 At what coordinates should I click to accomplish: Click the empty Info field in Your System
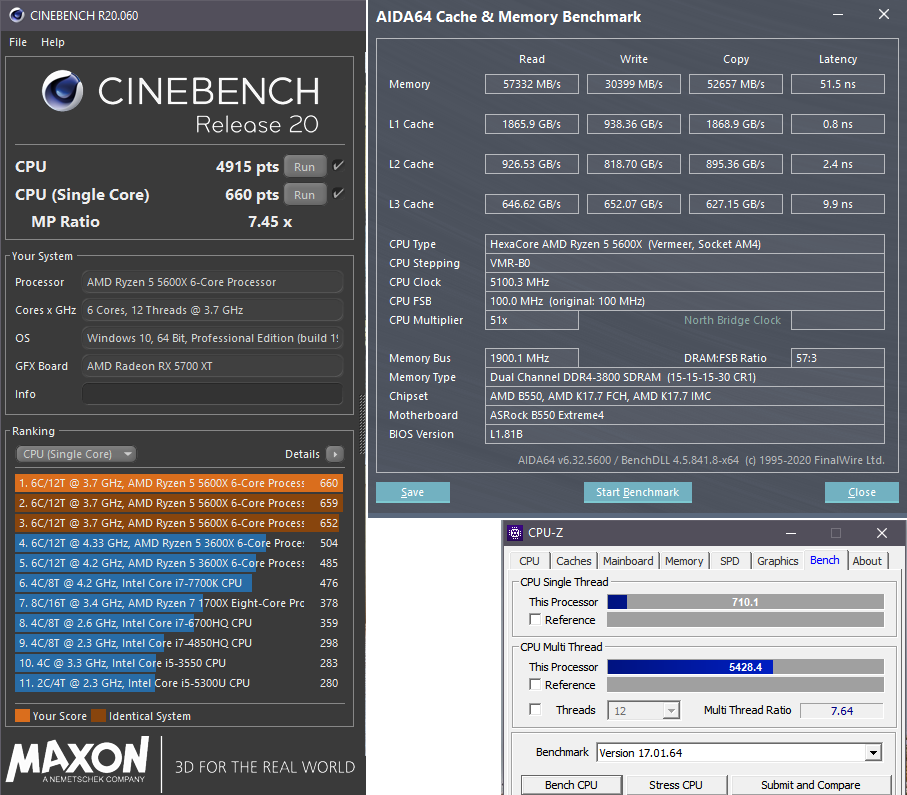pyautogui.click(x=212, y=394)
